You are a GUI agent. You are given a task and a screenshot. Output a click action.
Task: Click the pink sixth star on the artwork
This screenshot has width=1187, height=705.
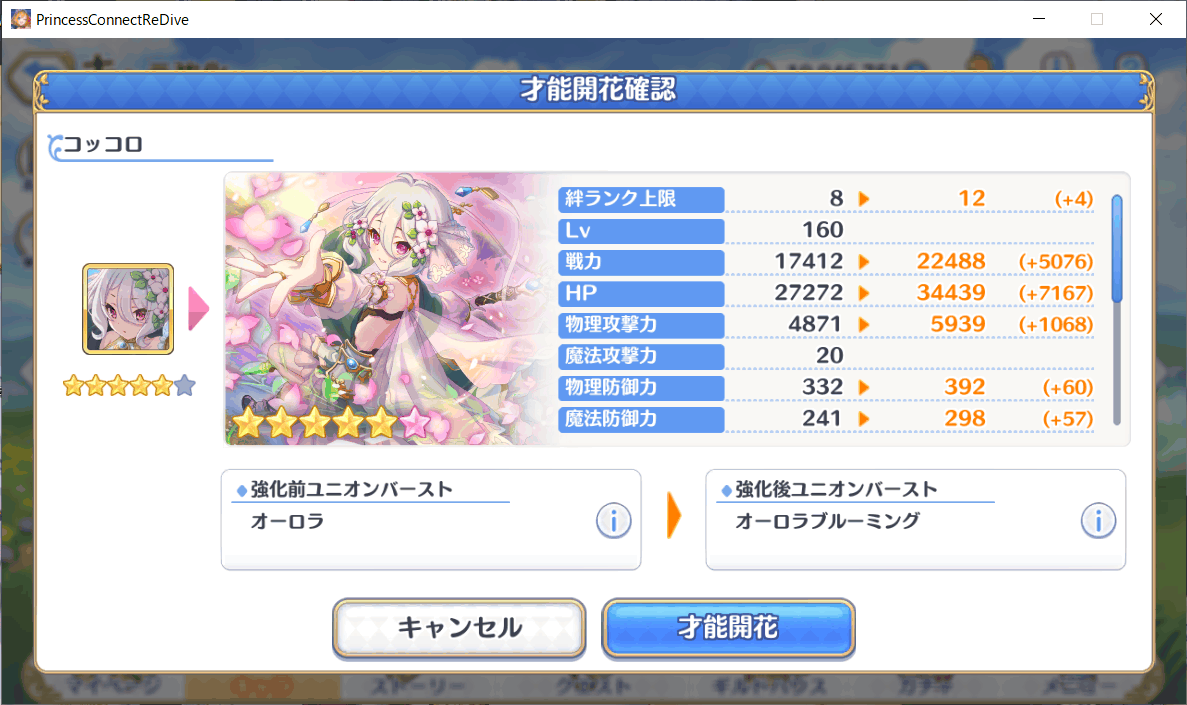click(415, 423)
